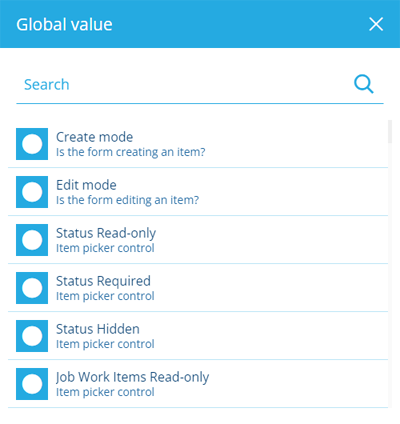The height and width of the screenshot is (424, 400).
Task: Click the Status Required circle icon
Action: [x=32, y=288]
